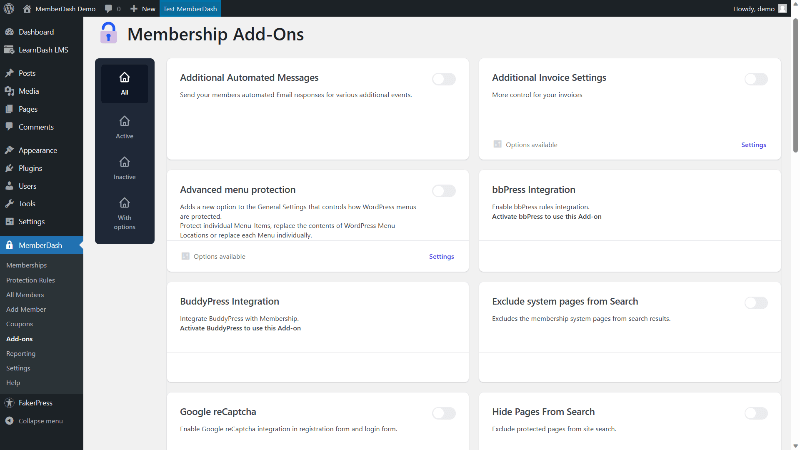This screenshot has height=450, width=800.
Task: Visit MemberDash Demo site home
Action: coord(59,9)
